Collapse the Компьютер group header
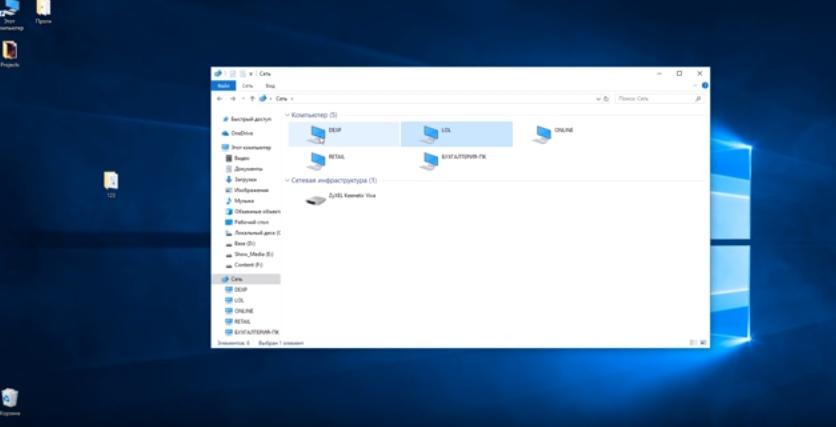The height and width of the screenshot is (427, 836). coord(288,115)
